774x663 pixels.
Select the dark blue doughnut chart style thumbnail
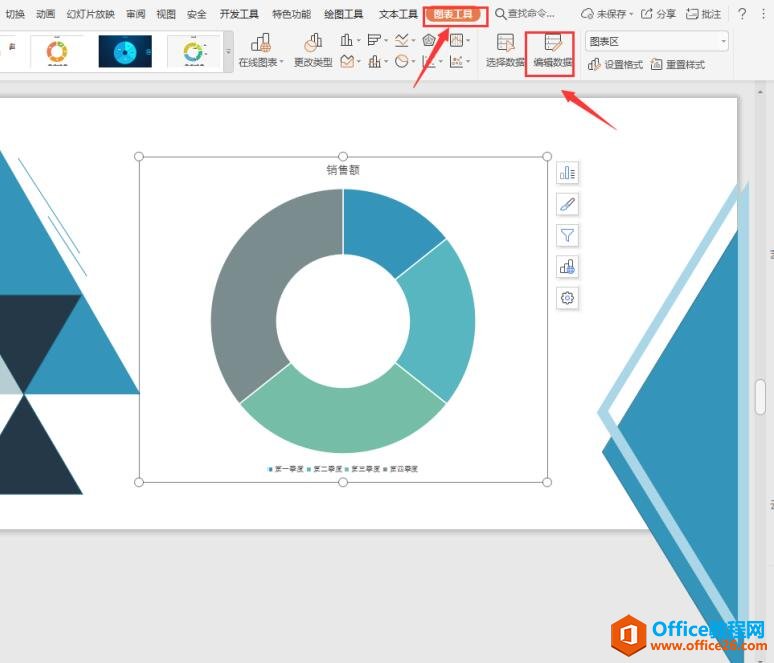click(125, 51)
